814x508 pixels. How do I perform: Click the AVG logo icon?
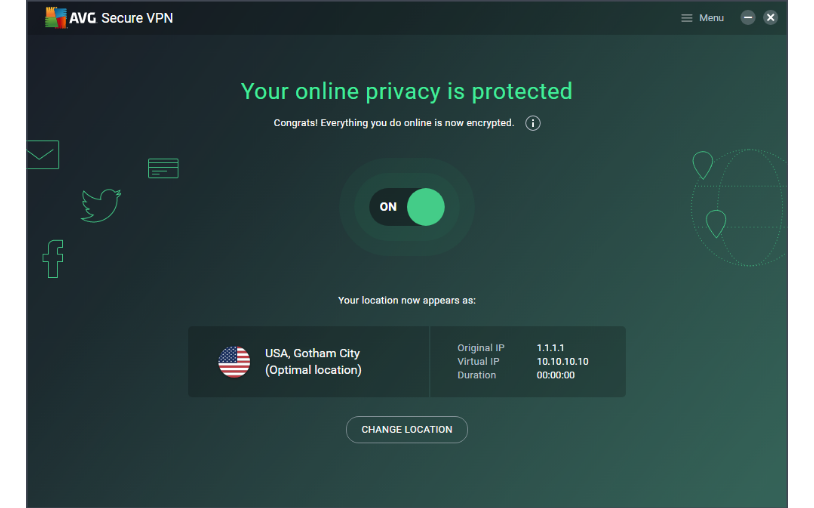[x=56, y=18]
